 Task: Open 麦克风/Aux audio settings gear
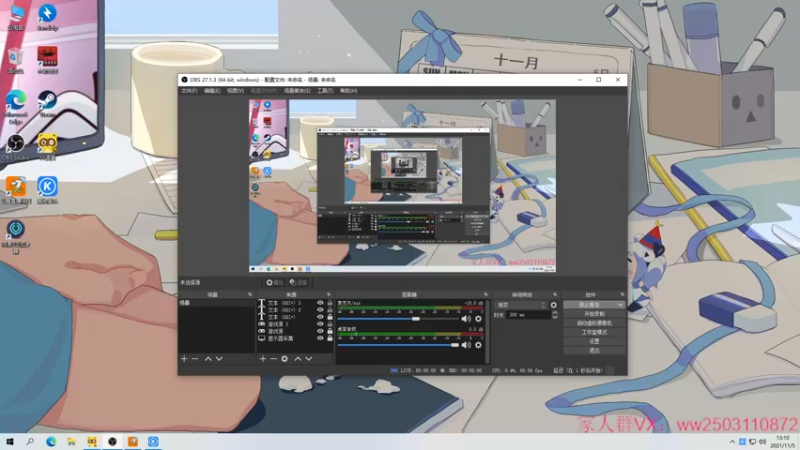(x=478, y=319)
